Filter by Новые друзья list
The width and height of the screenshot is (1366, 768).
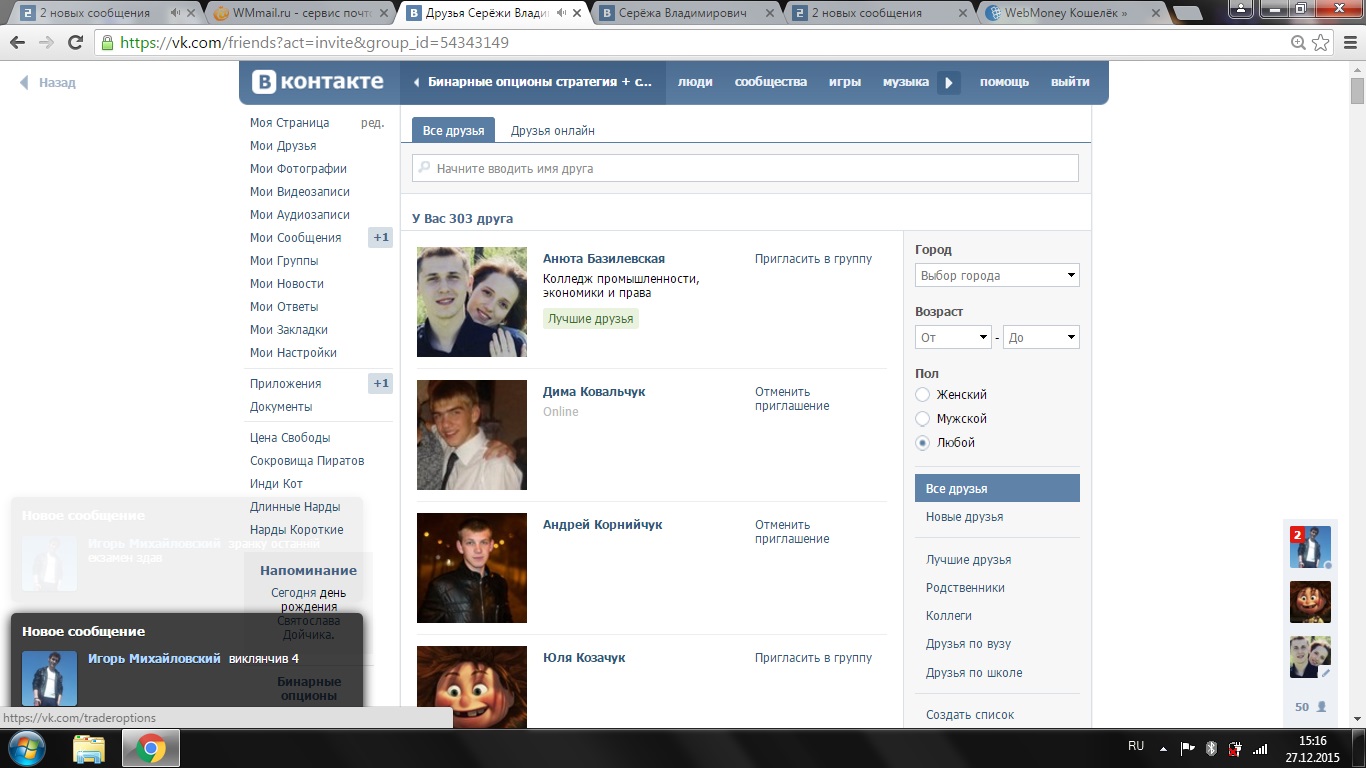pos(964,517)
